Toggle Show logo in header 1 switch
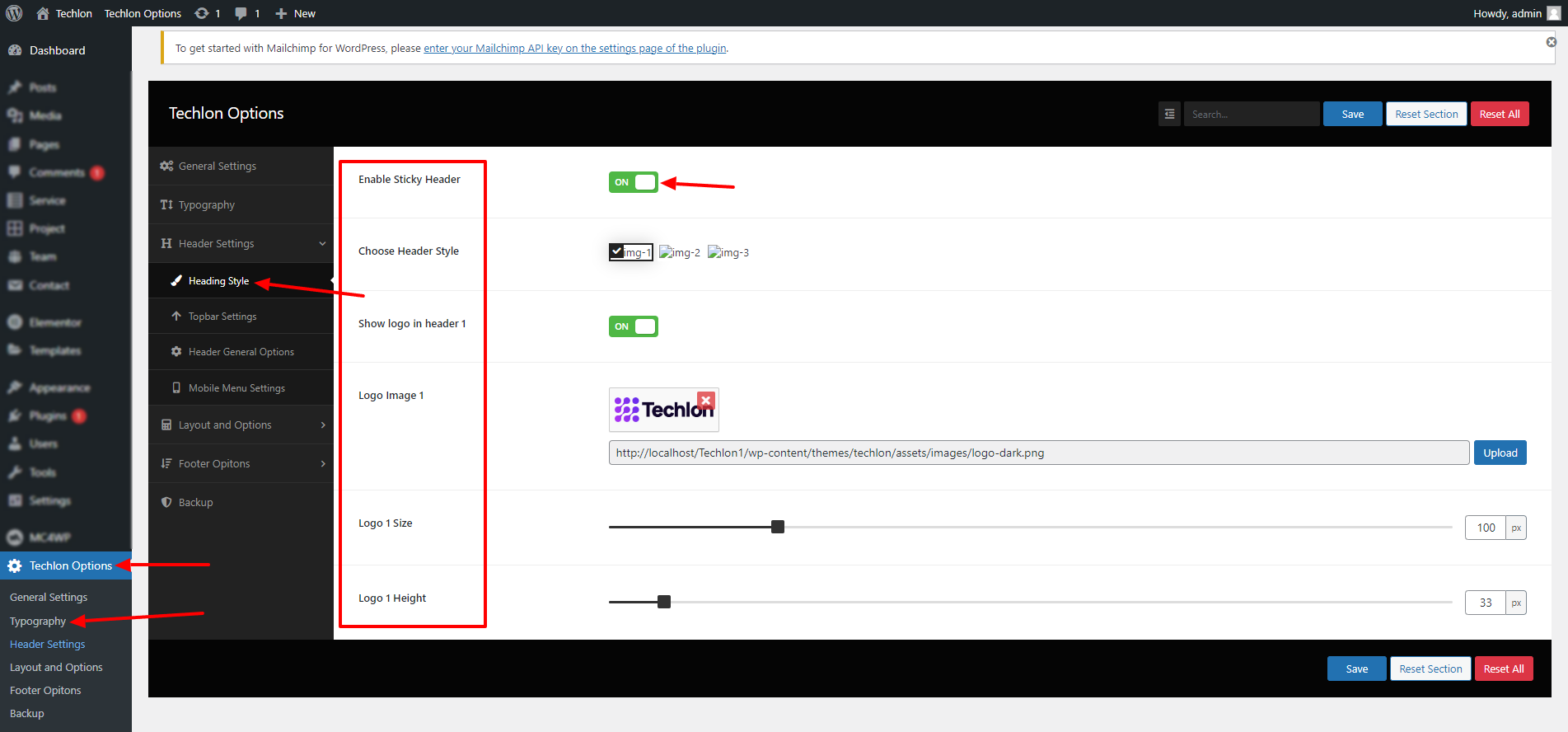 click(x=633, y=326)
